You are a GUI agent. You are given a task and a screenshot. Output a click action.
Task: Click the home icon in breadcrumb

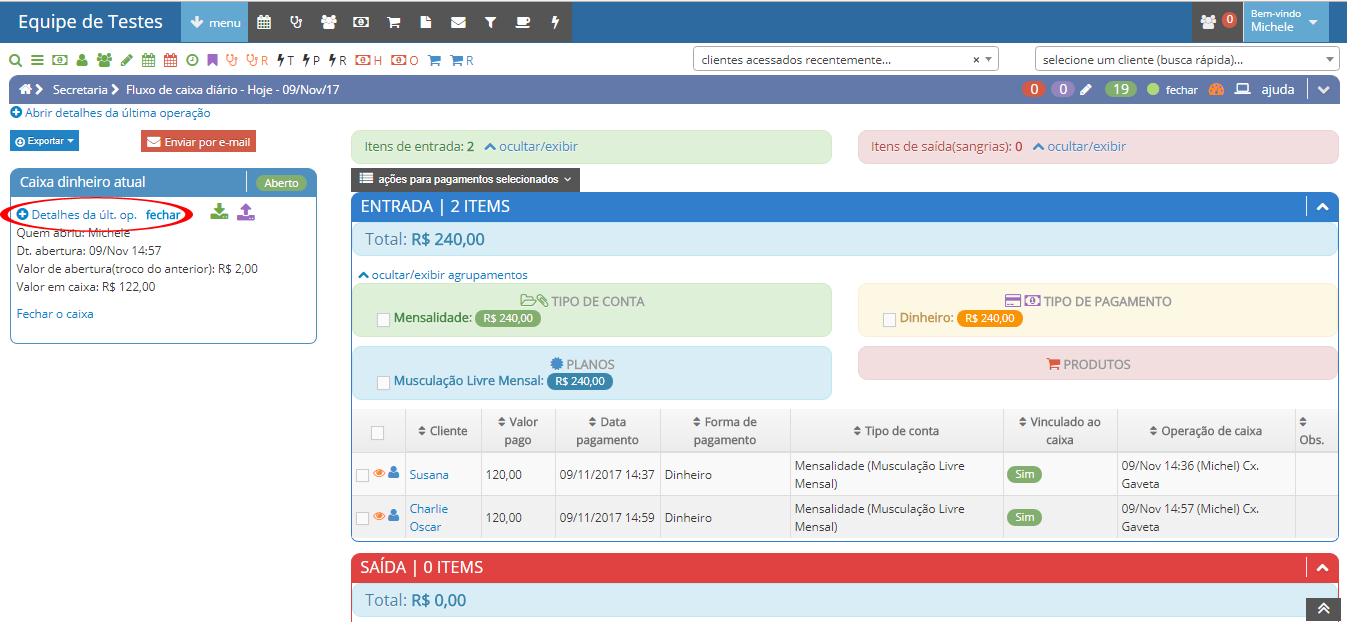26,89
